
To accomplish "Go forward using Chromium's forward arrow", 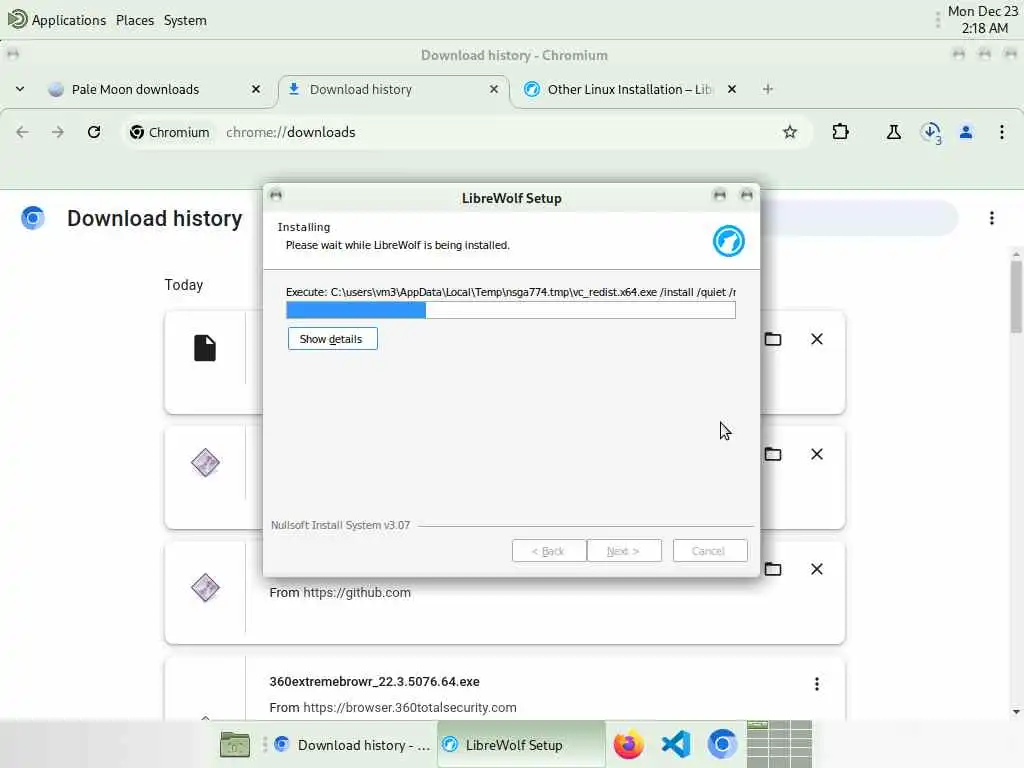I will [58, 132].
